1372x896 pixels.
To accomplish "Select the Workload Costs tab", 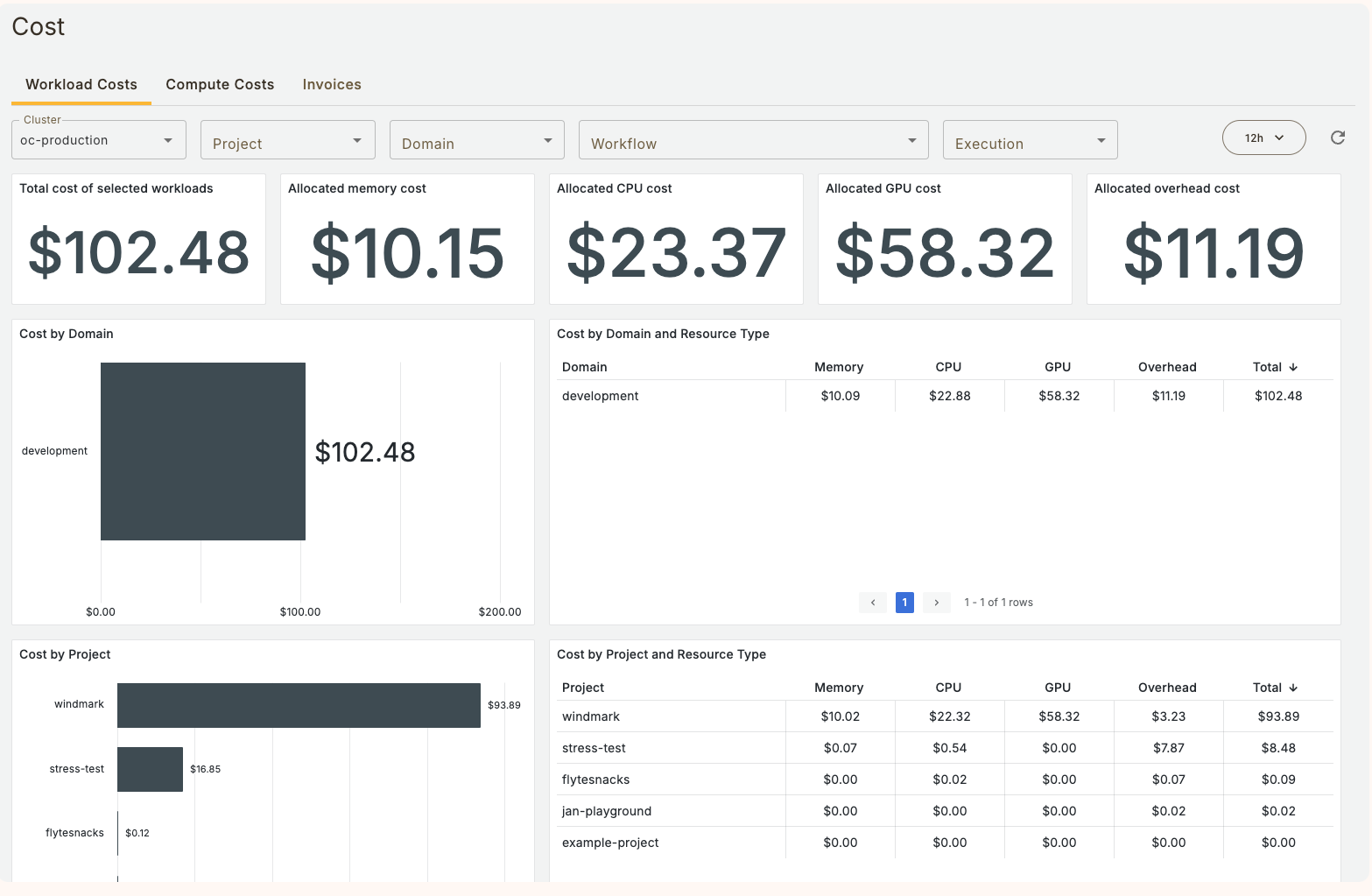I will pyautogui.click(x=81, y=84).
